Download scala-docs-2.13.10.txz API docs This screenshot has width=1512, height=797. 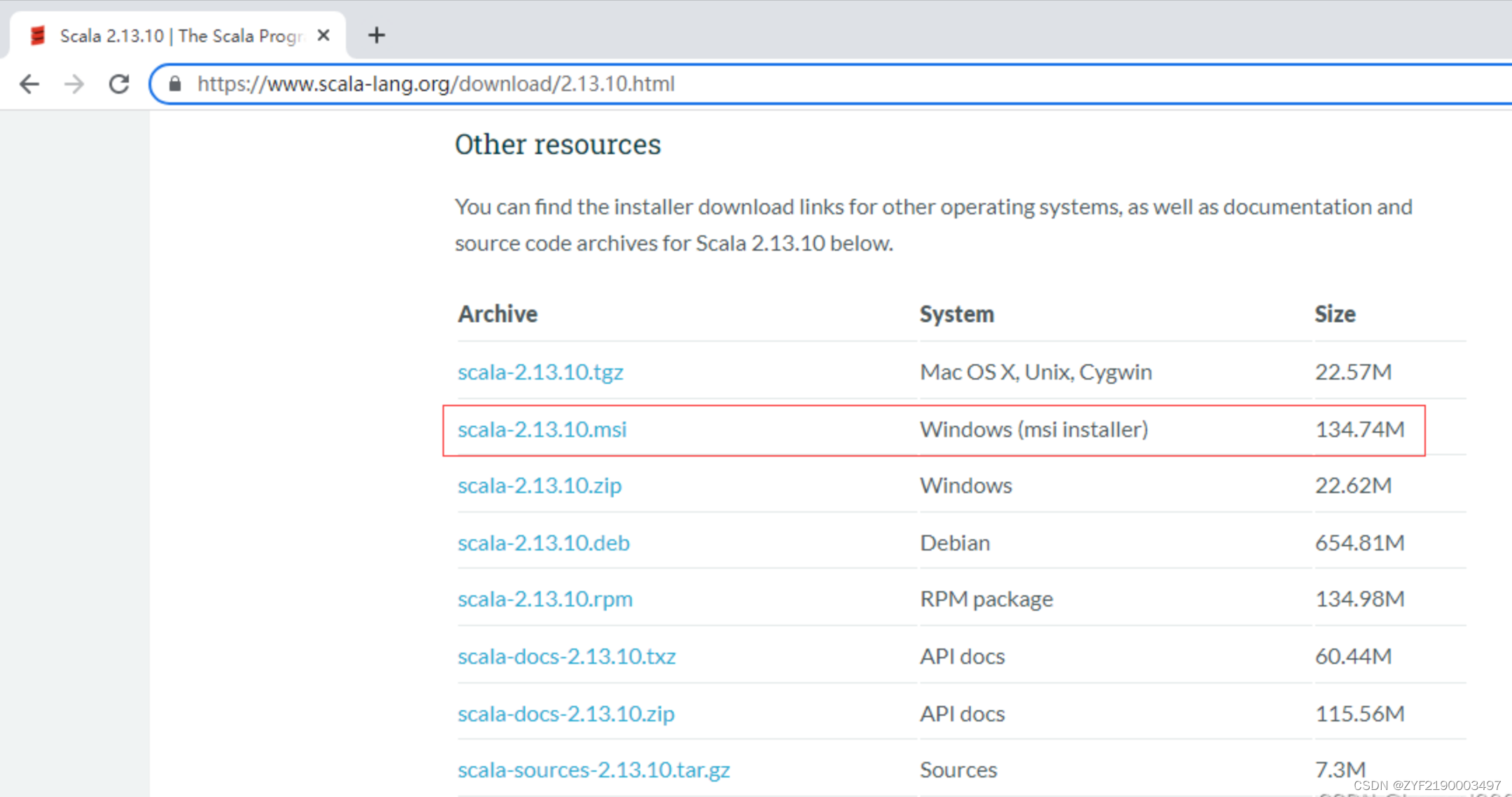(x=567, y=656)
